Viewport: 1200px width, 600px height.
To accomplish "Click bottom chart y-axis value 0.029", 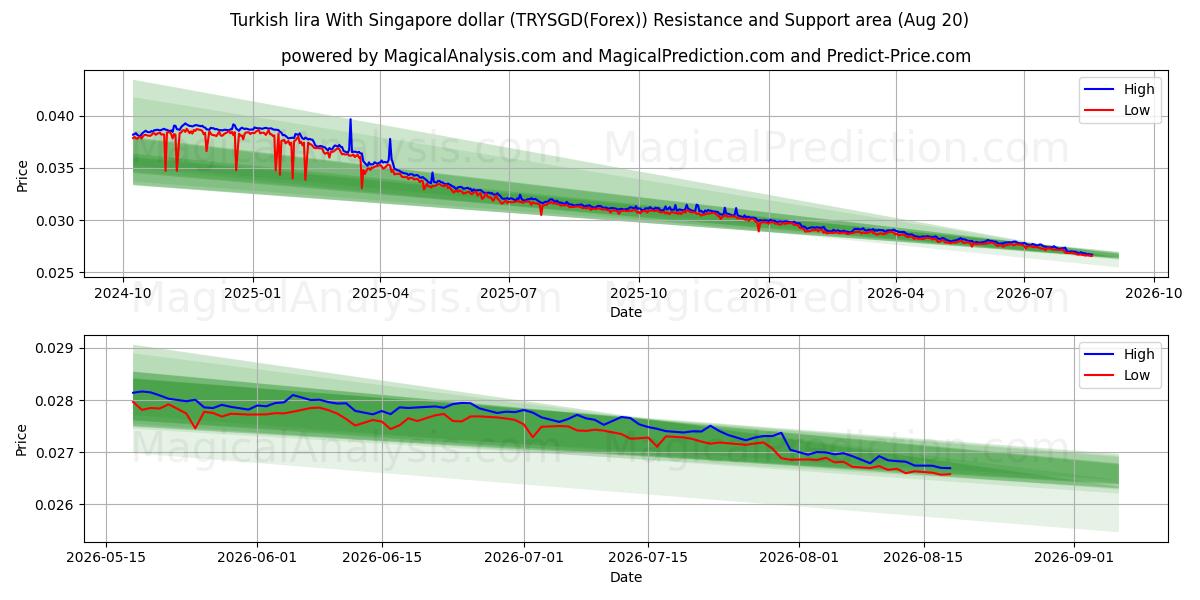I will click(x=55, y=348).
